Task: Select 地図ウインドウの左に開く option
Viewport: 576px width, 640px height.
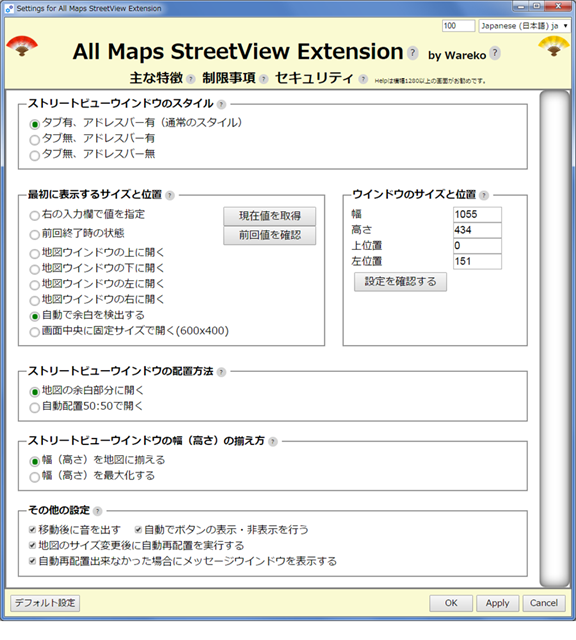Action: click(x=35, y=284)
